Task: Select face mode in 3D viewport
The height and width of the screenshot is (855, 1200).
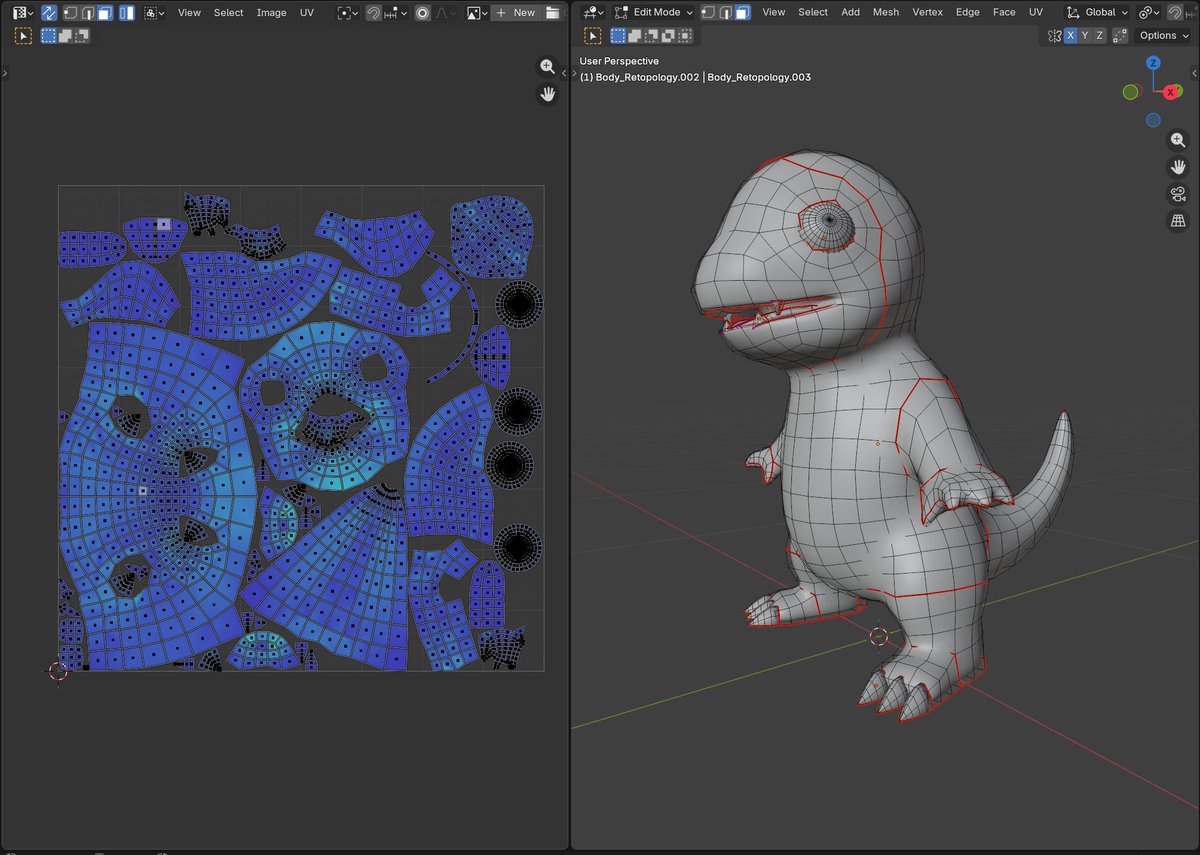Action: coord(744,12)
